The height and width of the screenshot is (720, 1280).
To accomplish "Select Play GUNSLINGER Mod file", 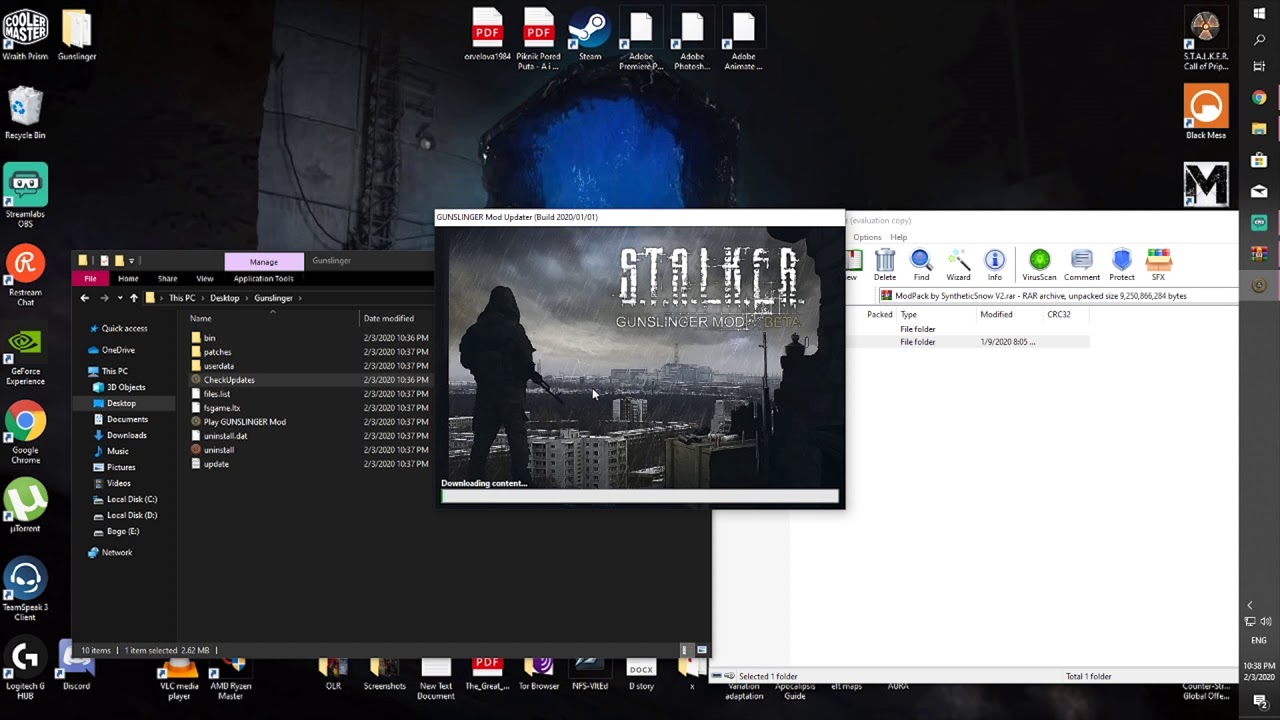I will tap(244, 422).
